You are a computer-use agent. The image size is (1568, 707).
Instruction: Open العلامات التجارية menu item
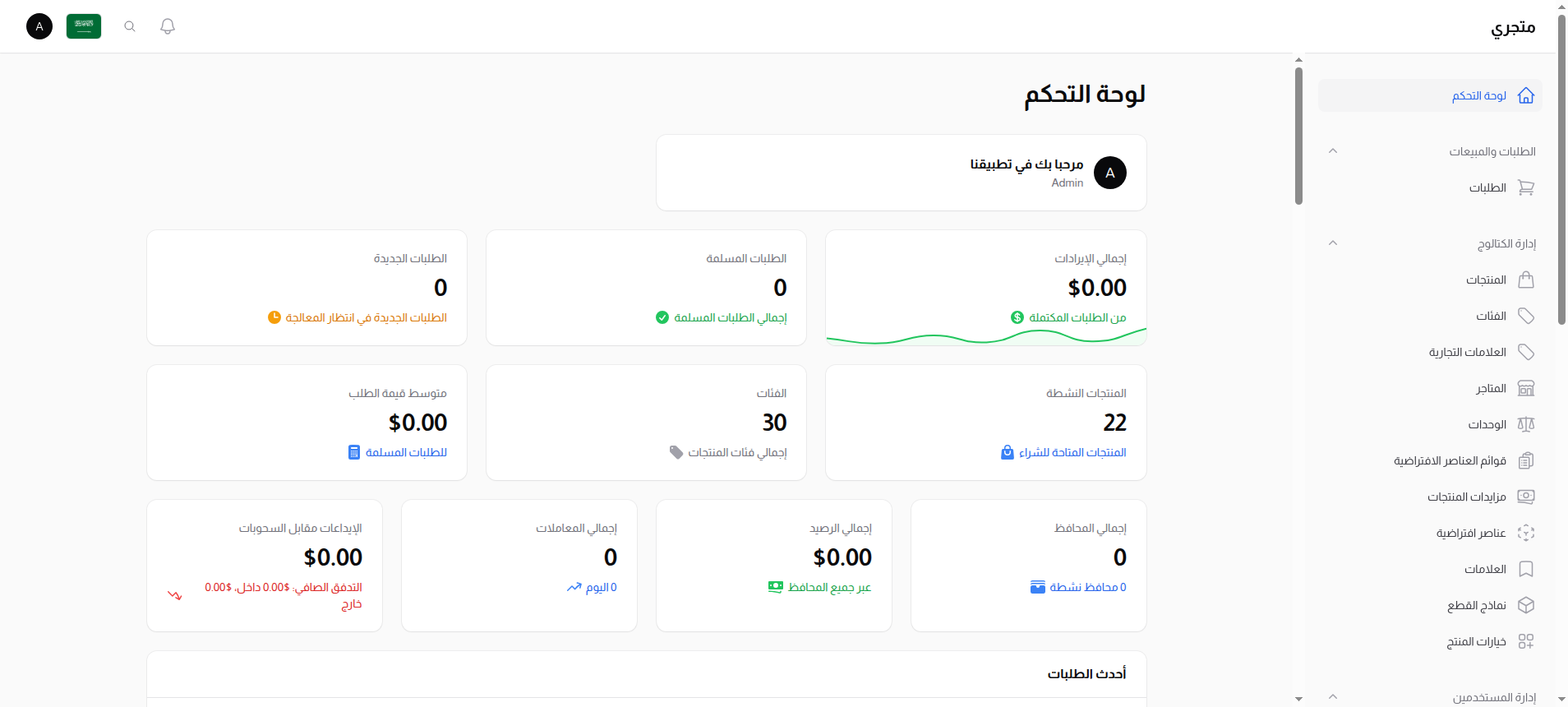[1468, 352]
